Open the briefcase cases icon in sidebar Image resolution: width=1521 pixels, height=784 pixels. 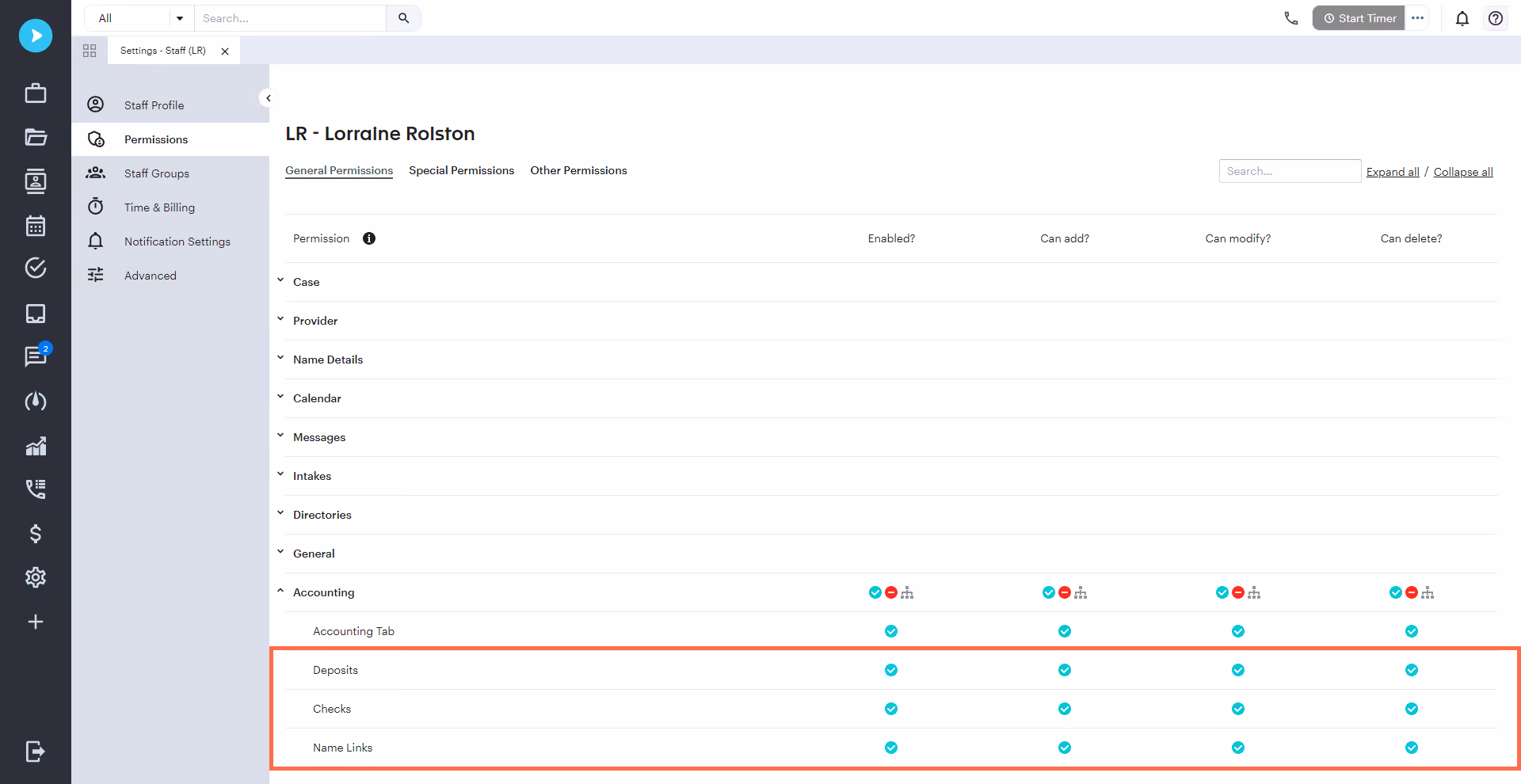click(x=36, y=93)
